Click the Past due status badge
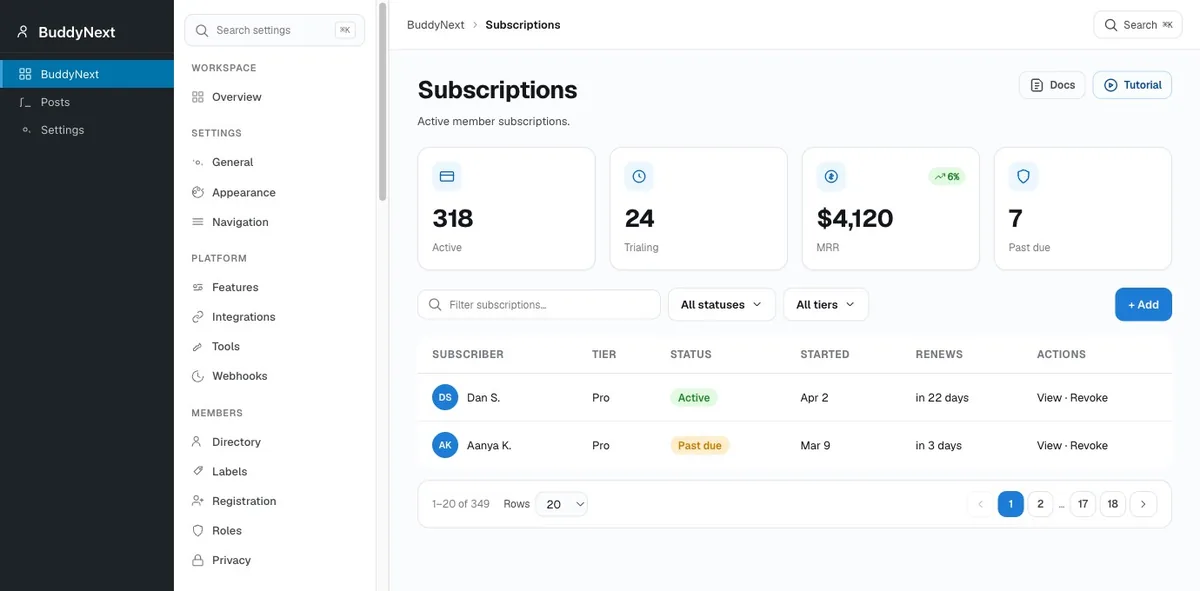This screenshot has width=1200, height=591. [700, 446]
